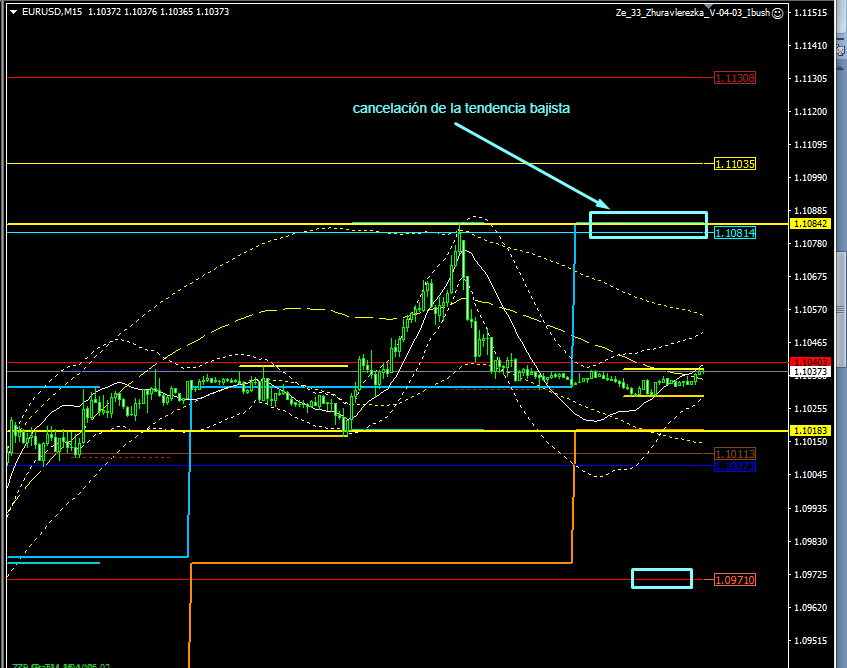Click 1.10990 on the price axis
The height and width of the screenshot is (668, 847).
(810, 178)
